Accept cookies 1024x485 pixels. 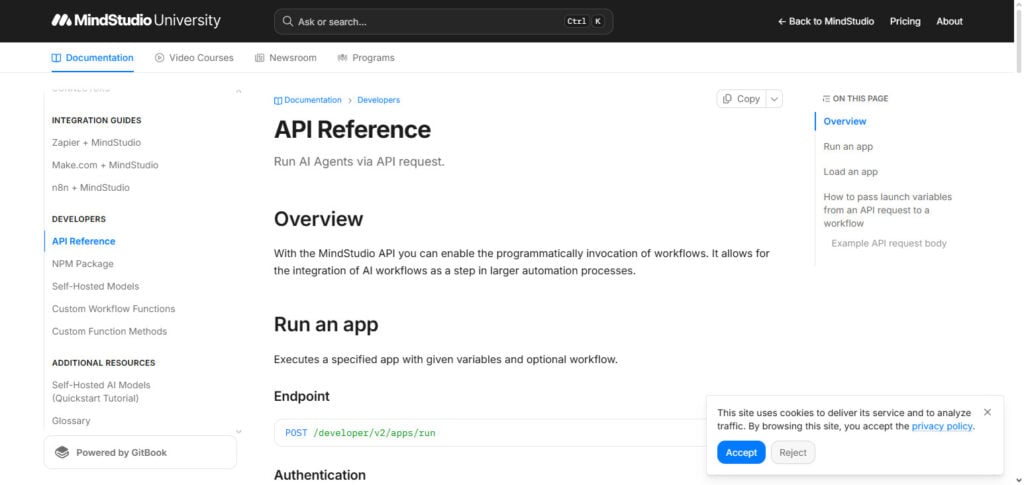[x=741, y=452]
